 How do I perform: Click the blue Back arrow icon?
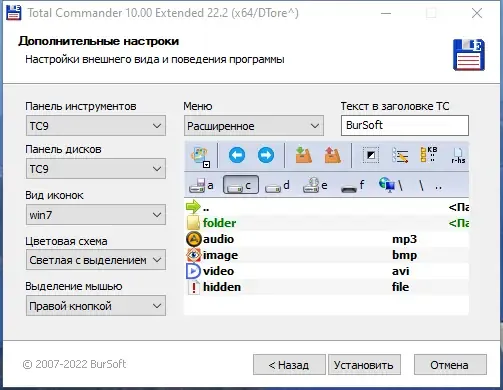pyautogui.click(x=237, y=155)
